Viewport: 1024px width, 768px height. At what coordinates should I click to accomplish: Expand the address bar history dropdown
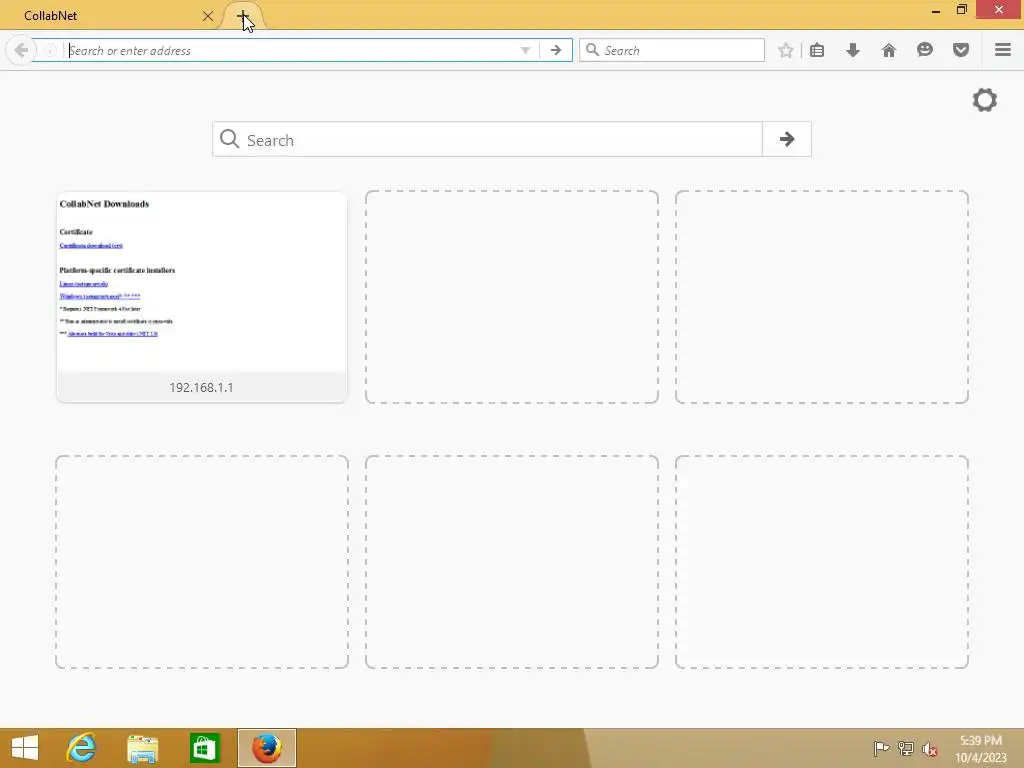525,50
